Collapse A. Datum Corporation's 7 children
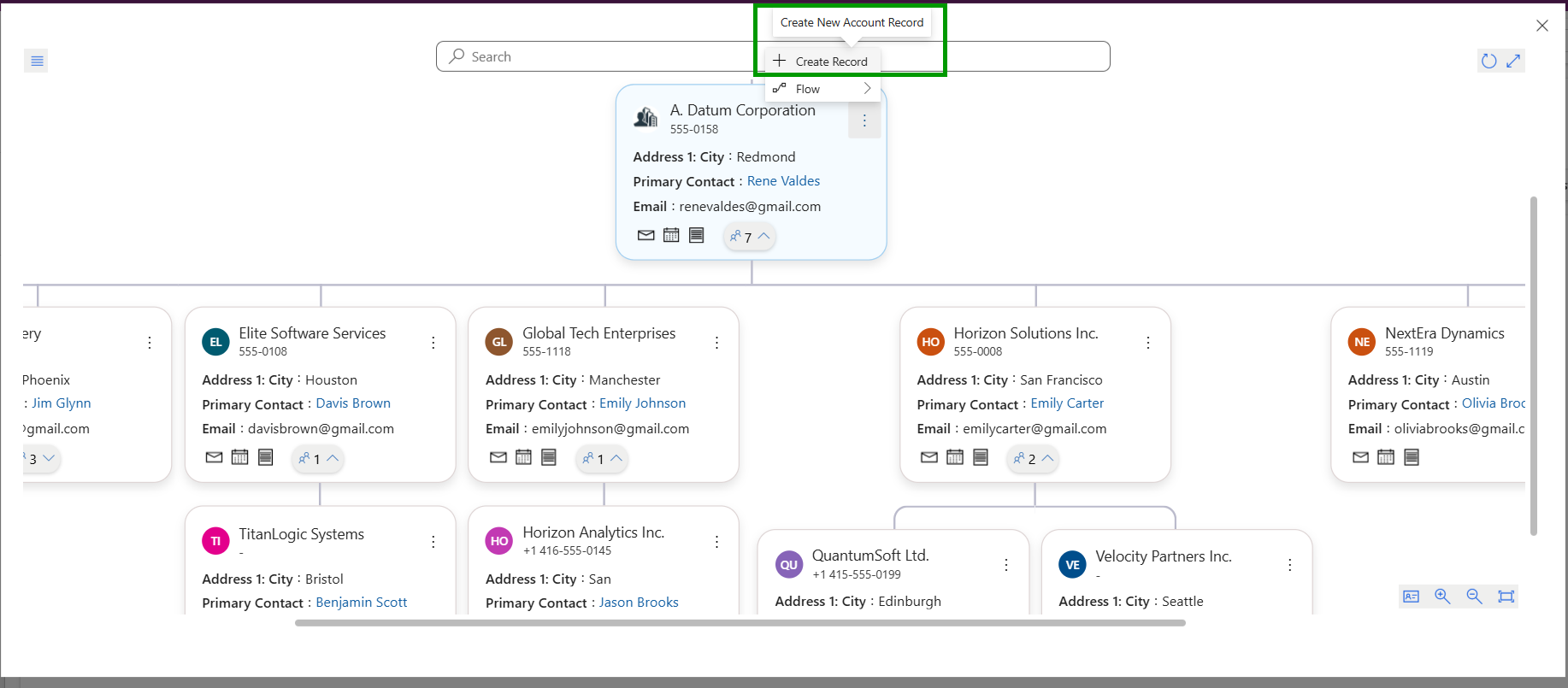The height and width of the screenshot is (688, 1568). pyautogui.click(x=750, y=237)
